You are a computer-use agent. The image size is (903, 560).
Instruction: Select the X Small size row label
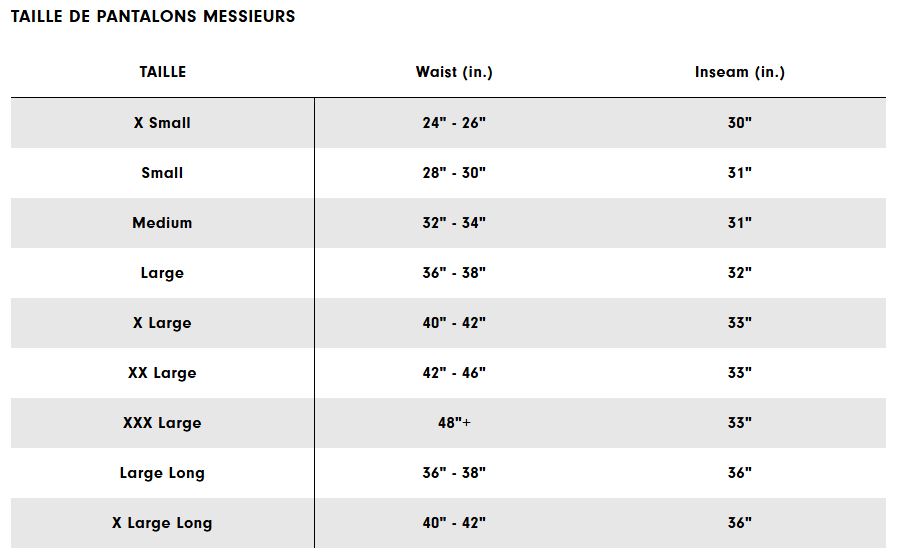[x=162, y=123]
